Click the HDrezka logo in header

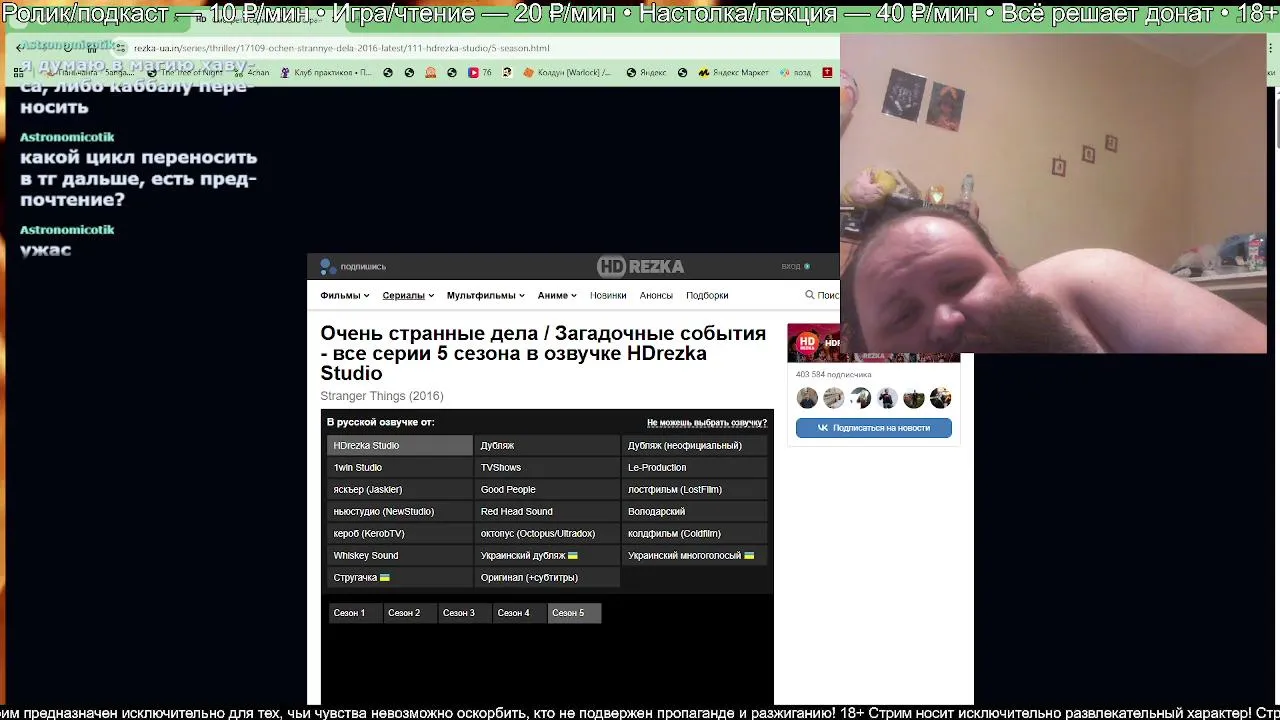tap(640, 266)
